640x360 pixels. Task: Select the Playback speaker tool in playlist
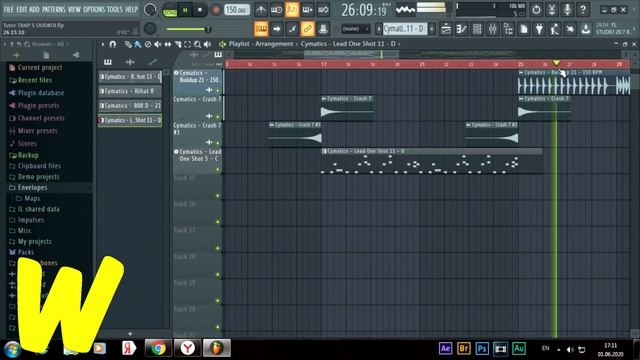(207, 44)
